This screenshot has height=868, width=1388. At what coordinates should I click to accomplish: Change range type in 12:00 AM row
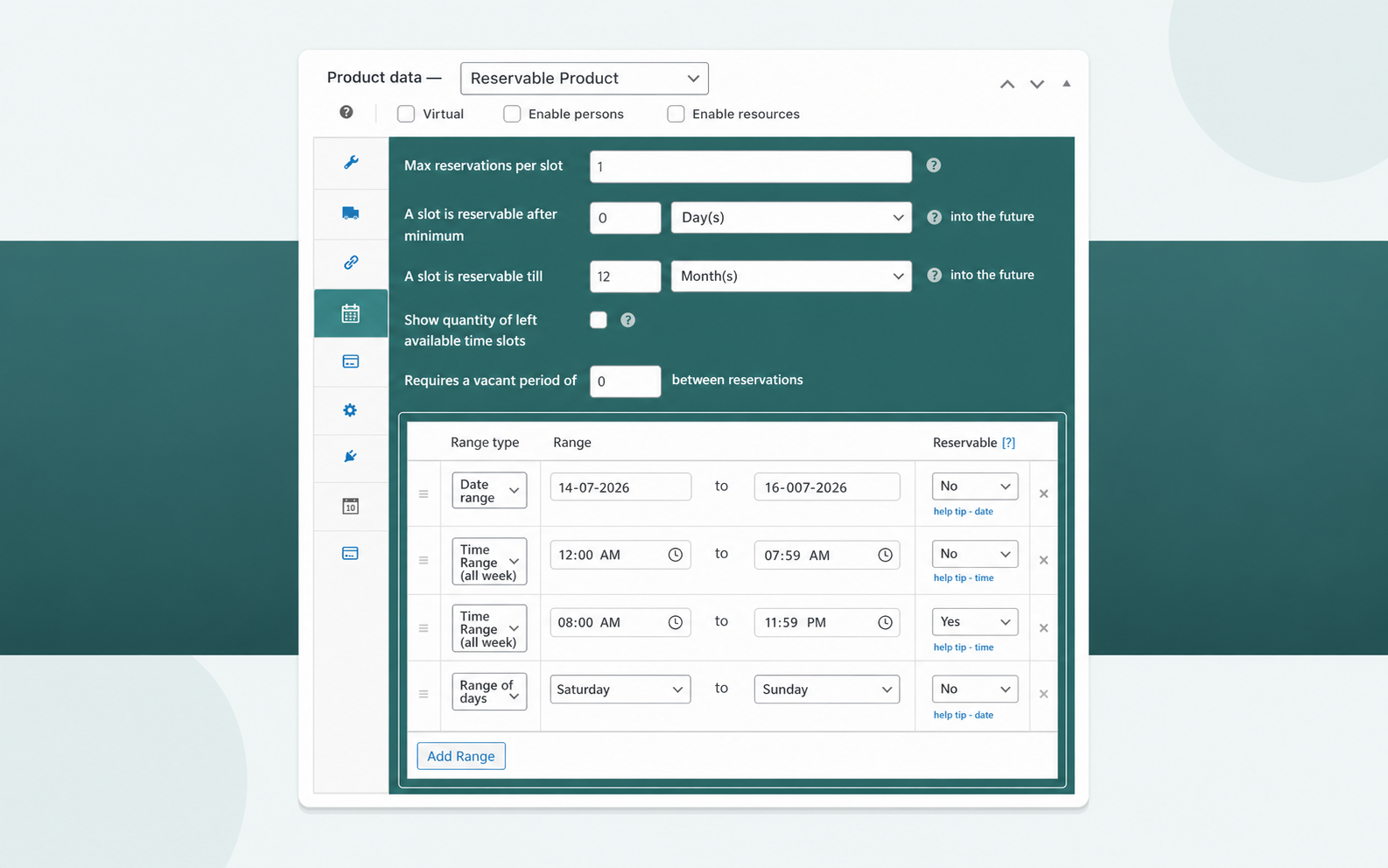(489, 561)
